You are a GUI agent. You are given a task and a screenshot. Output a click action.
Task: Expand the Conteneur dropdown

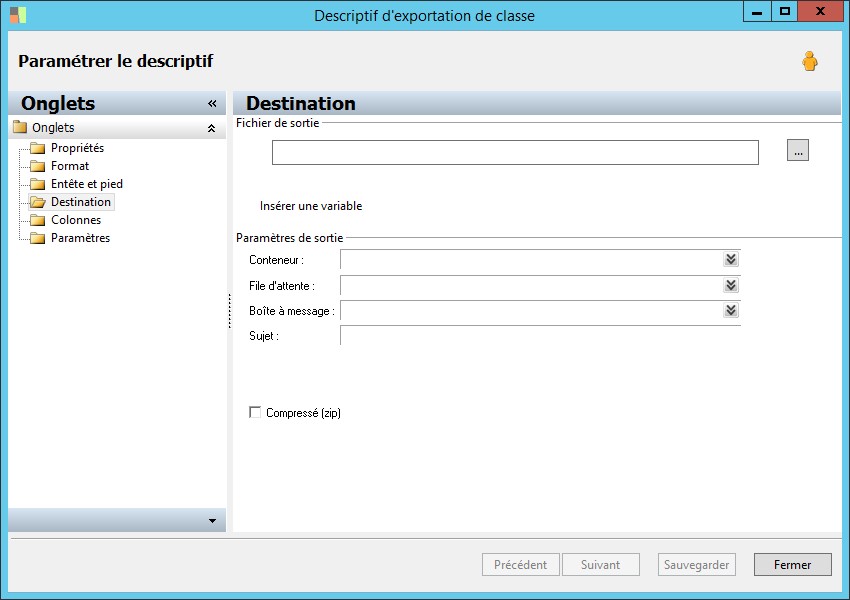[x=731, y=259]
